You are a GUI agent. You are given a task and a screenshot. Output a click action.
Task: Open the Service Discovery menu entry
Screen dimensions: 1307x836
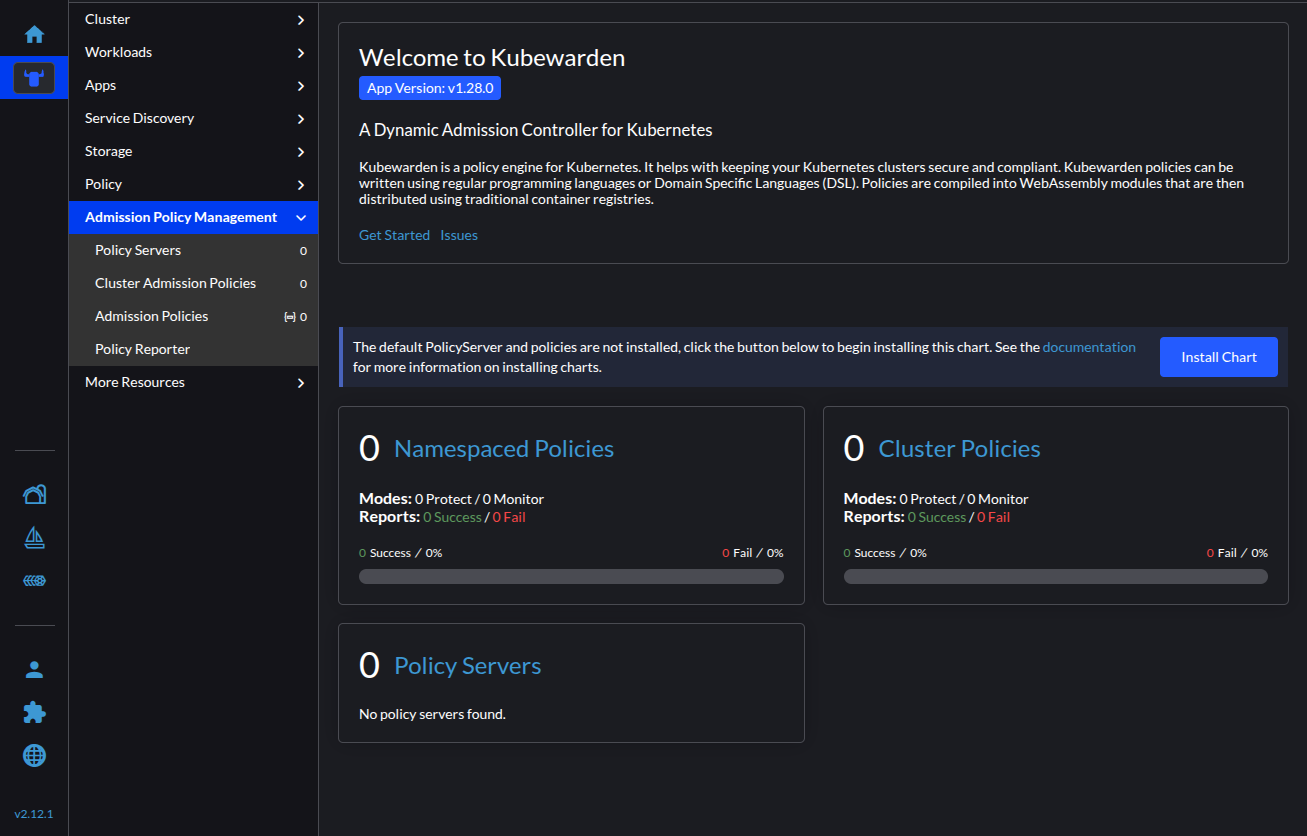pyautogui.click(x=193, y=117)
